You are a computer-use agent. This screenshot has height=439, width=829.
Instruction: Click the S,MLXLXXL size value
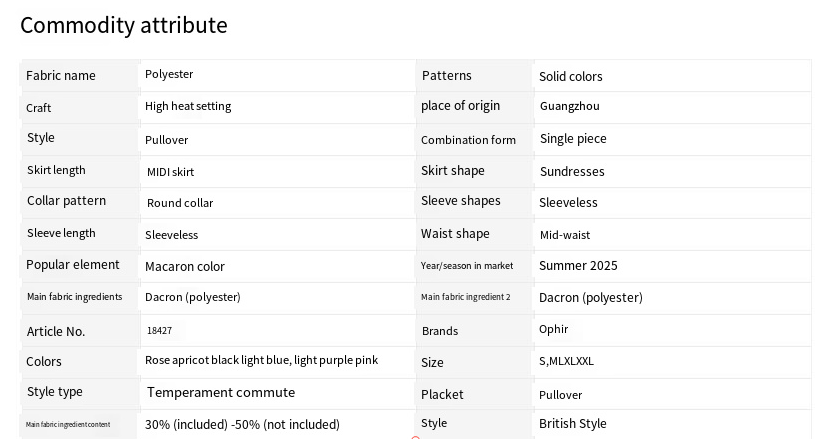pos(566,361)
